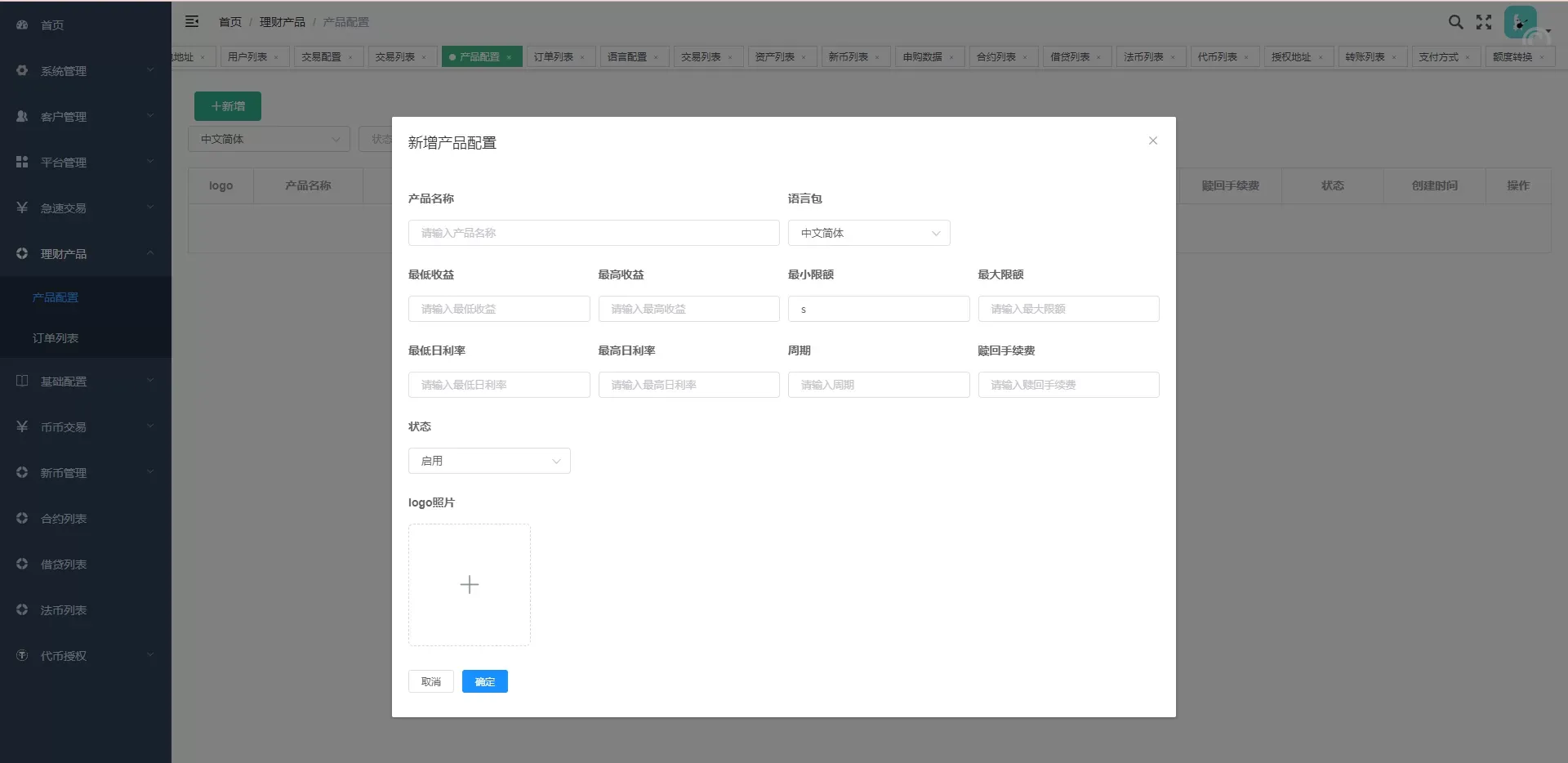Collapse sidebar with hamburger icon
The width and height of the screenshot is (1568, 763).
tap(192, 22)
